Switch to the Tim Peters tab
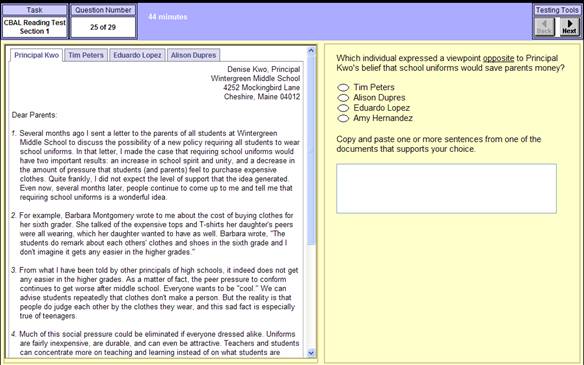The image size is (584, 365). pos(86,55)
